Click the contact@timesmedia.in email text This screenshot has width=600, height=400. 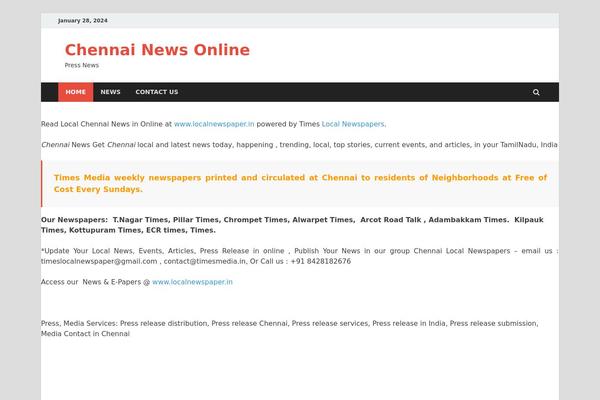coord(205,261)
